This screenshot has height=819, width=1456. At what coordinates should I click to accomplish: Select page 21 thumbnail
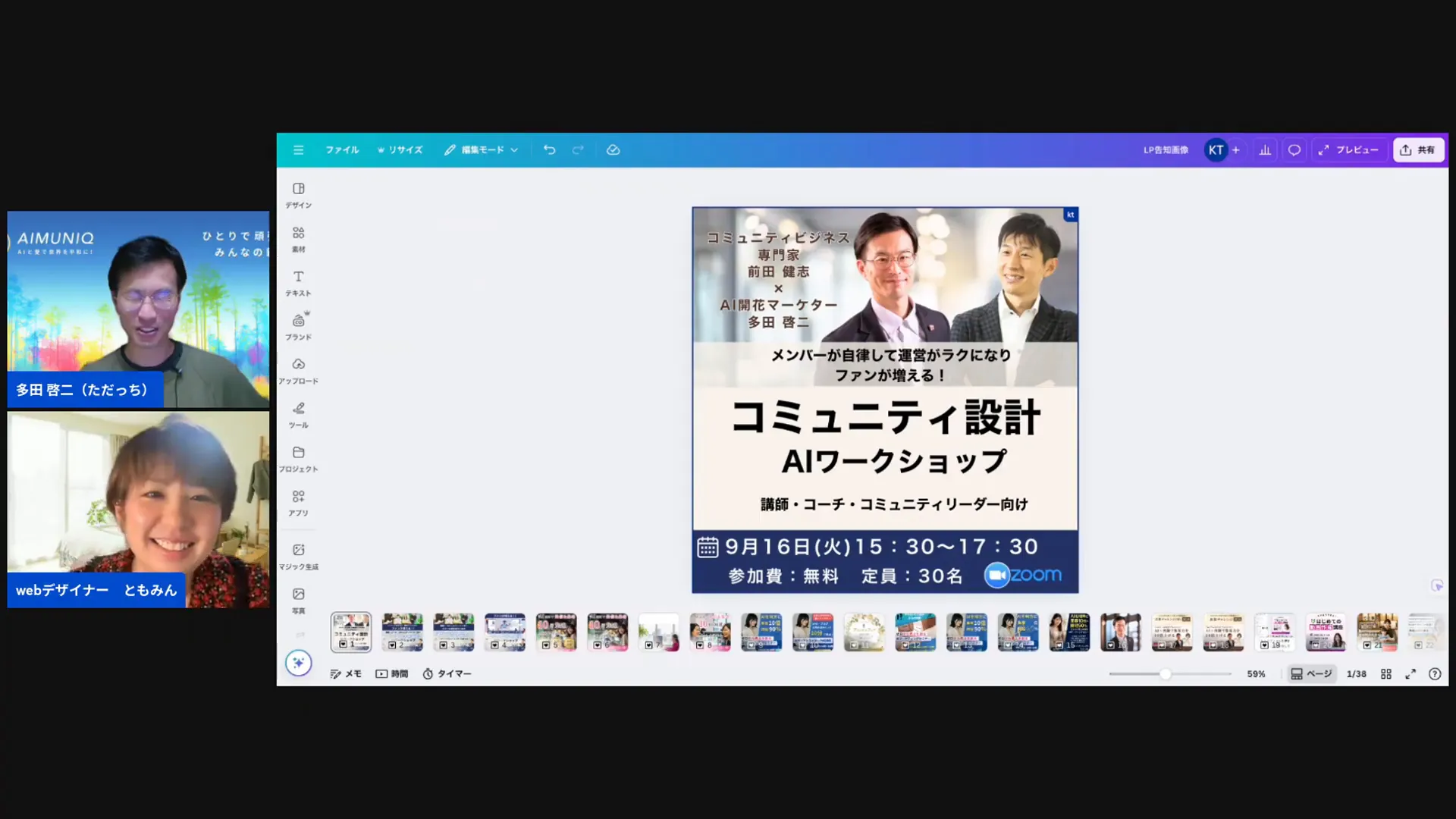pos(1377,632)
